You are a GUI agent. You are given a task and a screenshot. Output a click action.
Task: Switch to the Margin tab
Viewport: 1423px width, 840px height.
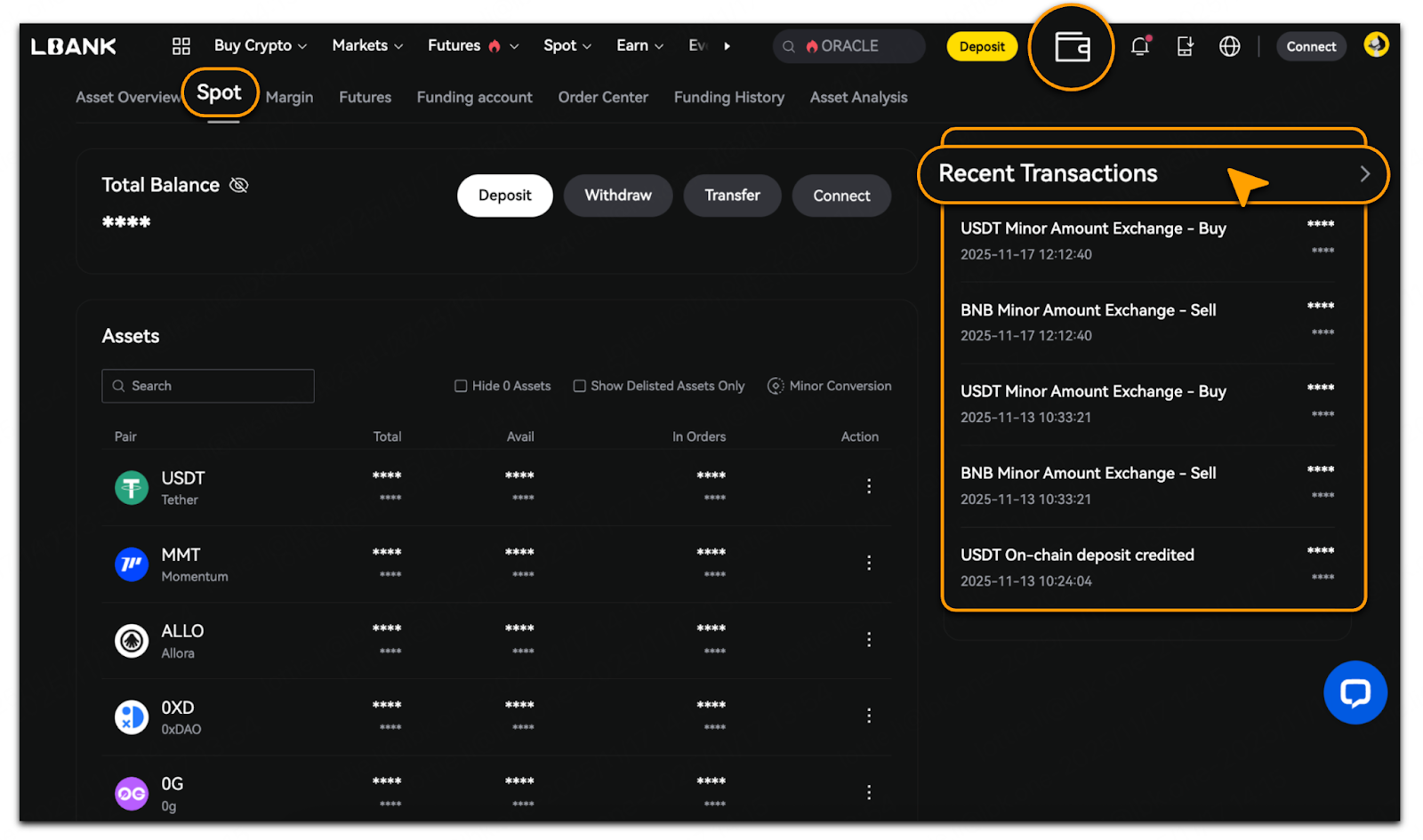(x=289, y=98)
